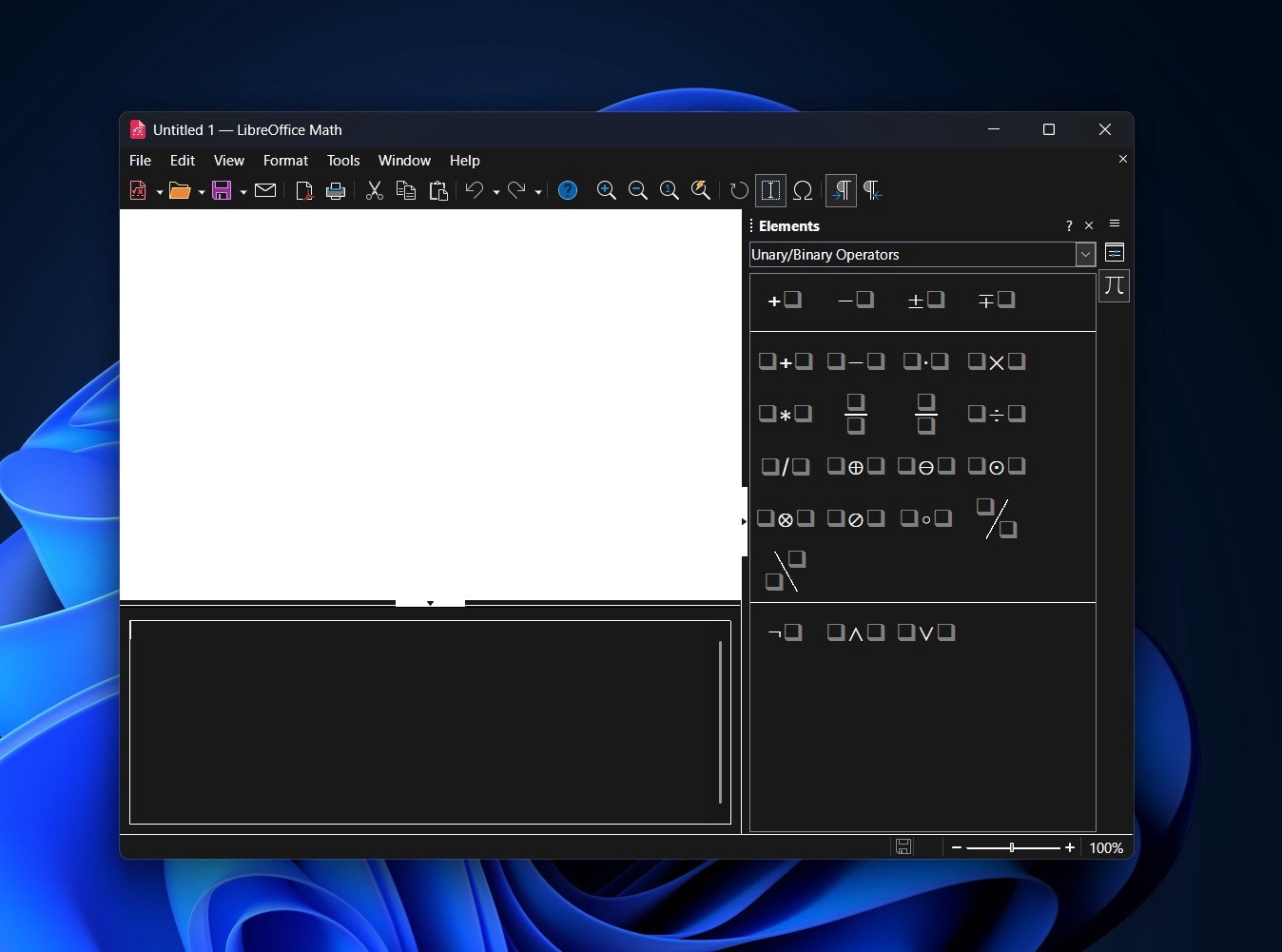Insert the circled minus element

coord(925,466)
